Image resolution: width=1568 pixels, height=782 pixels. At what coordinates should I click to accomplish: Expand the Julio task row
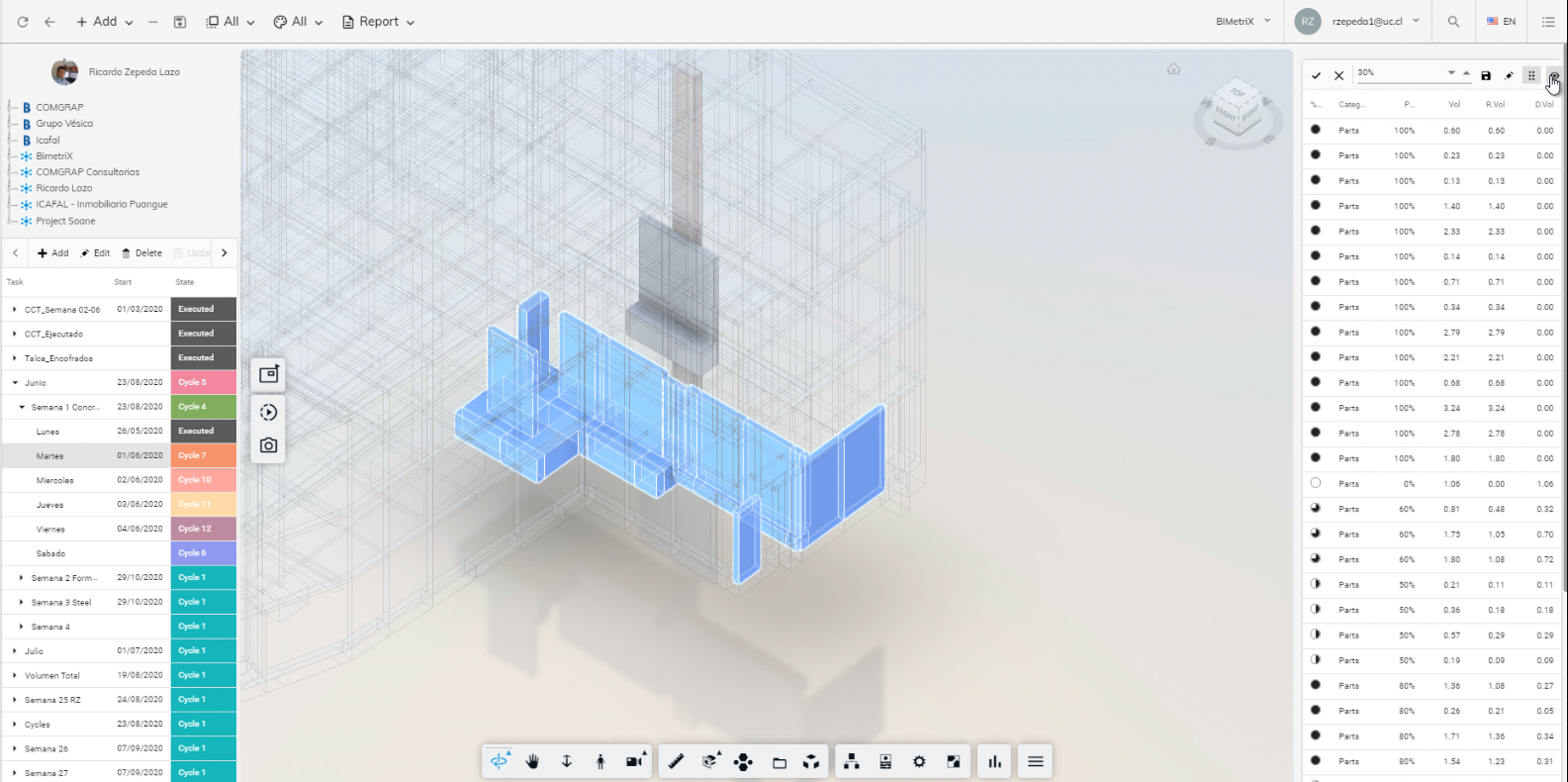[x=15, y=651]
